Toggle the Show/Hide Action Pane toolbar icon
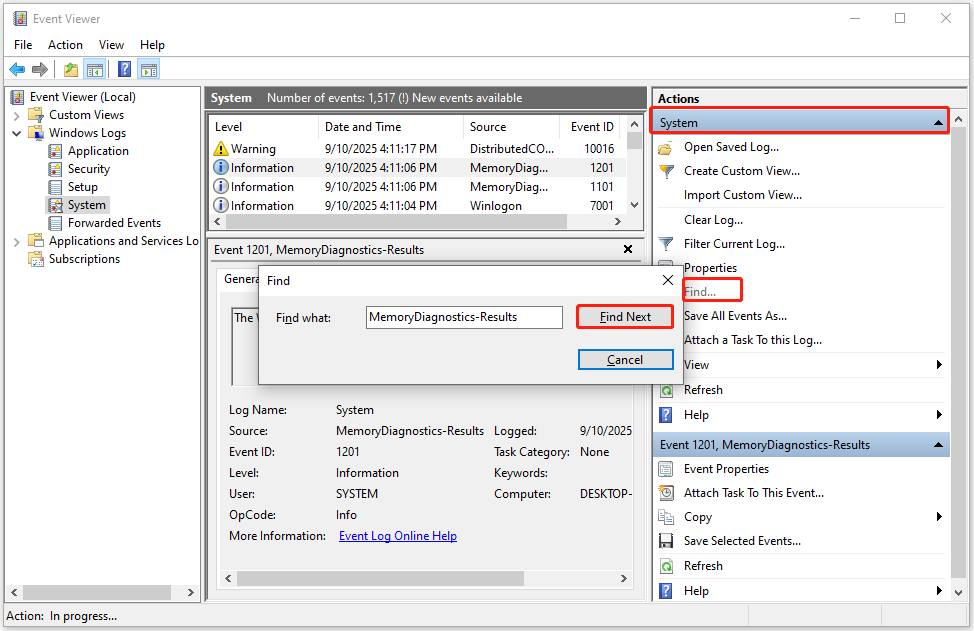 (x=147, y=68)
